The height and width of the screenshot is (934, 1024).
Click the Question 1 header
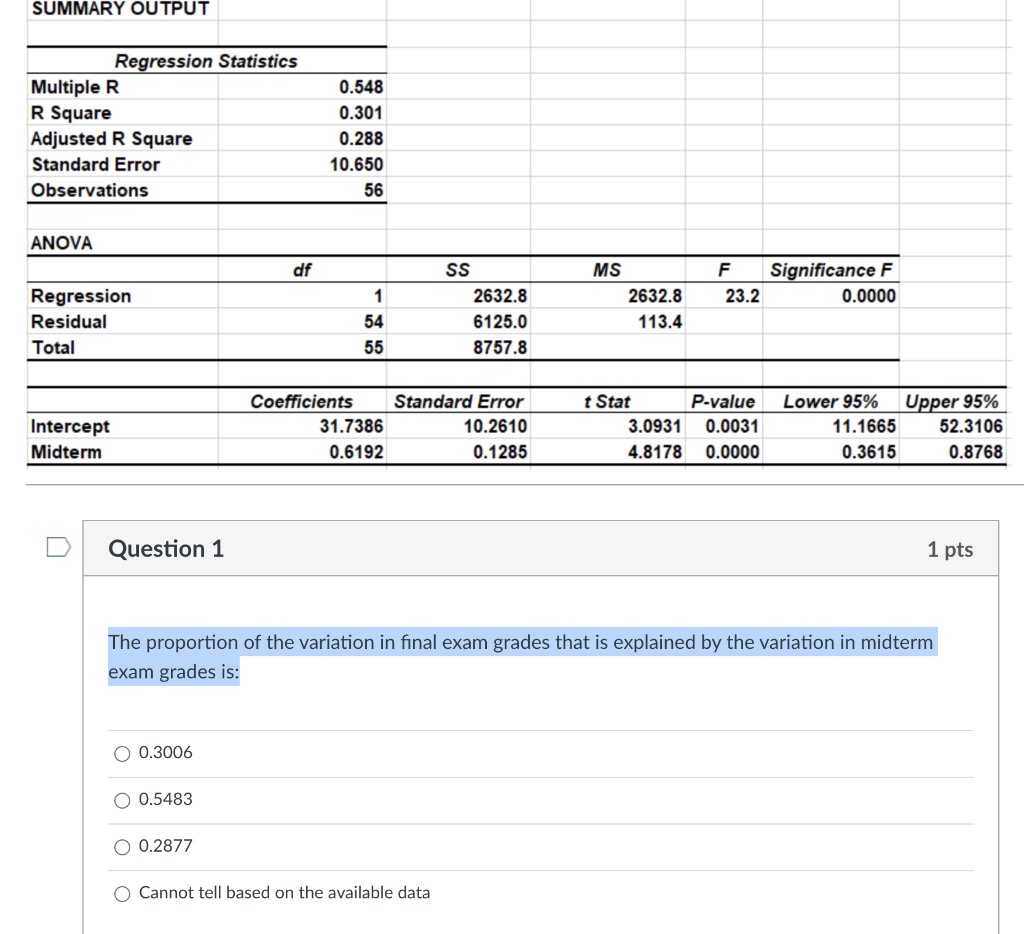tap(165, 548)
